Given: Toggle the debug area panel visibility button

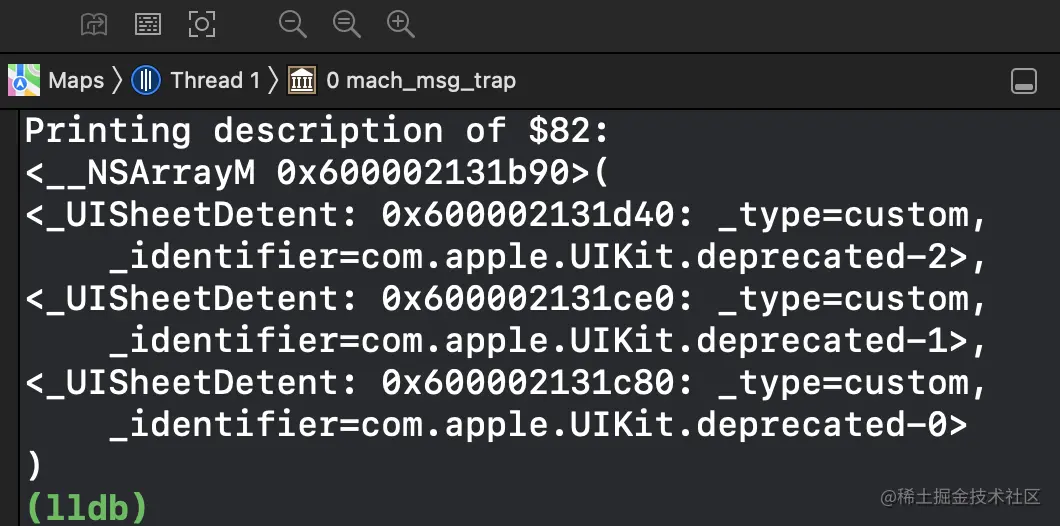Looking at the screenshot, I should [x=1024, y=82].
